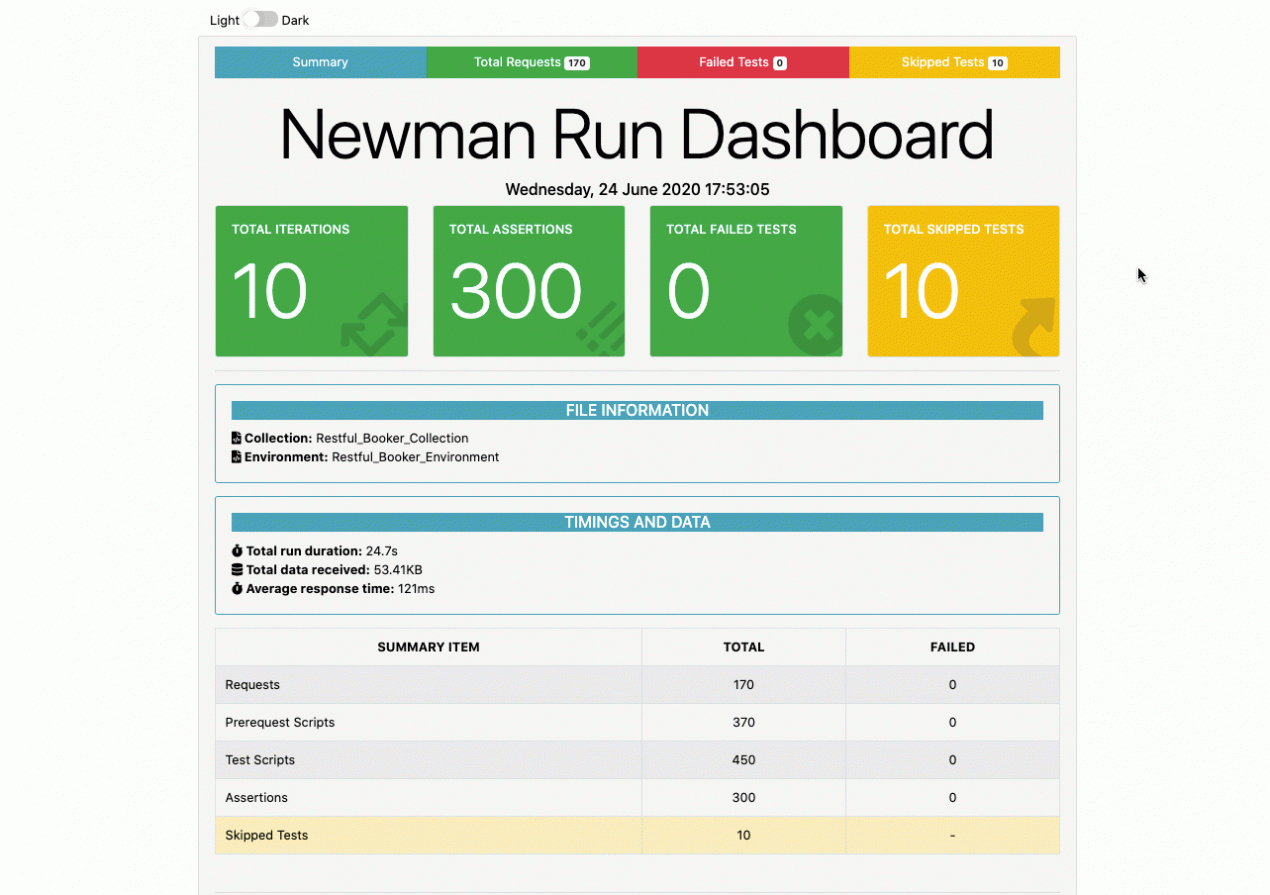Screen dimensions: 1270x895
Task: Click the Total Failed Tests card
Action: tap(746, 281)
